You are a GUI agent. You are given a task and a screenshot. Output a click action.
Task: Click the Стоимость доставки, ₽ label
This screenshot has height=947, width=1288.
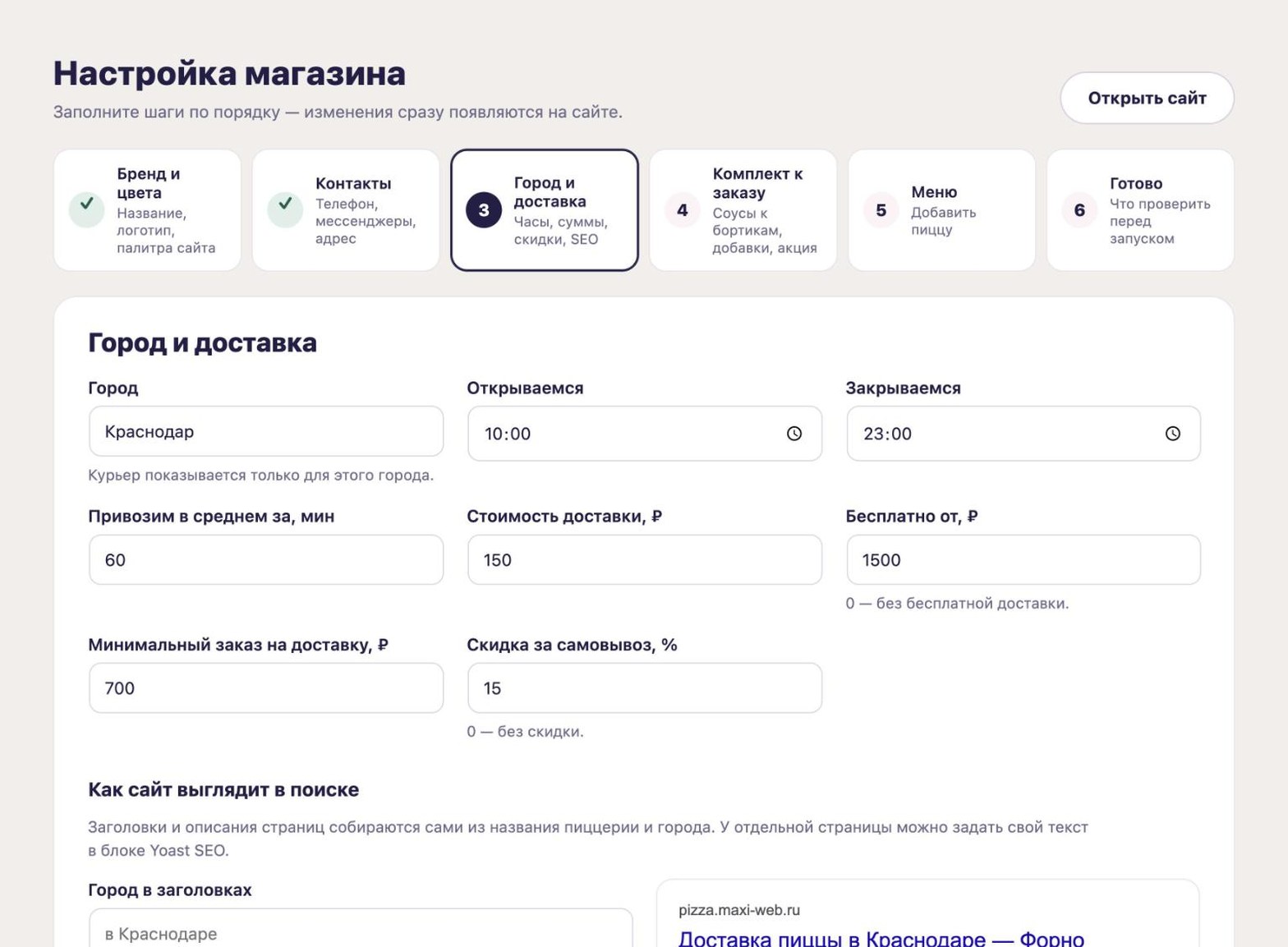564,517
